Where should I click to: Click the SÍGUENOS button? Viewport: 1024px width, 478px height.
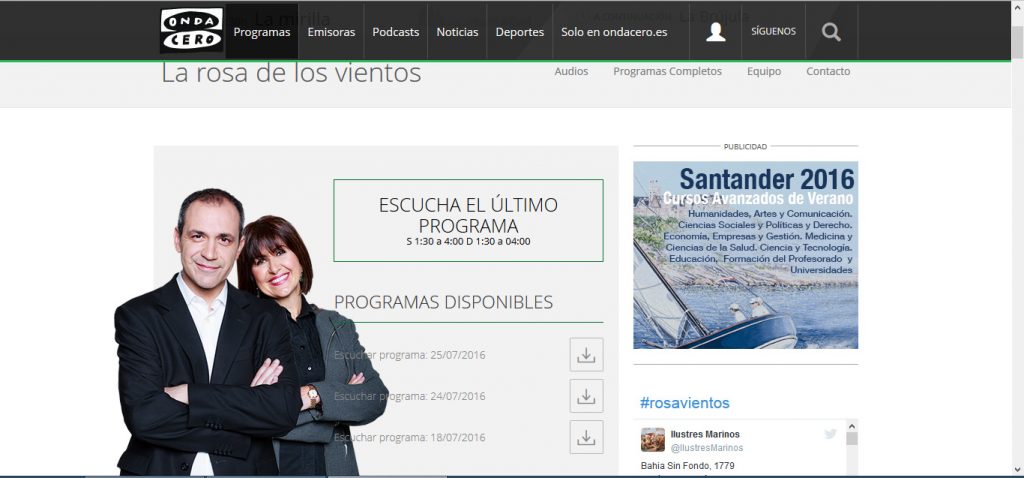click(773, 31)
